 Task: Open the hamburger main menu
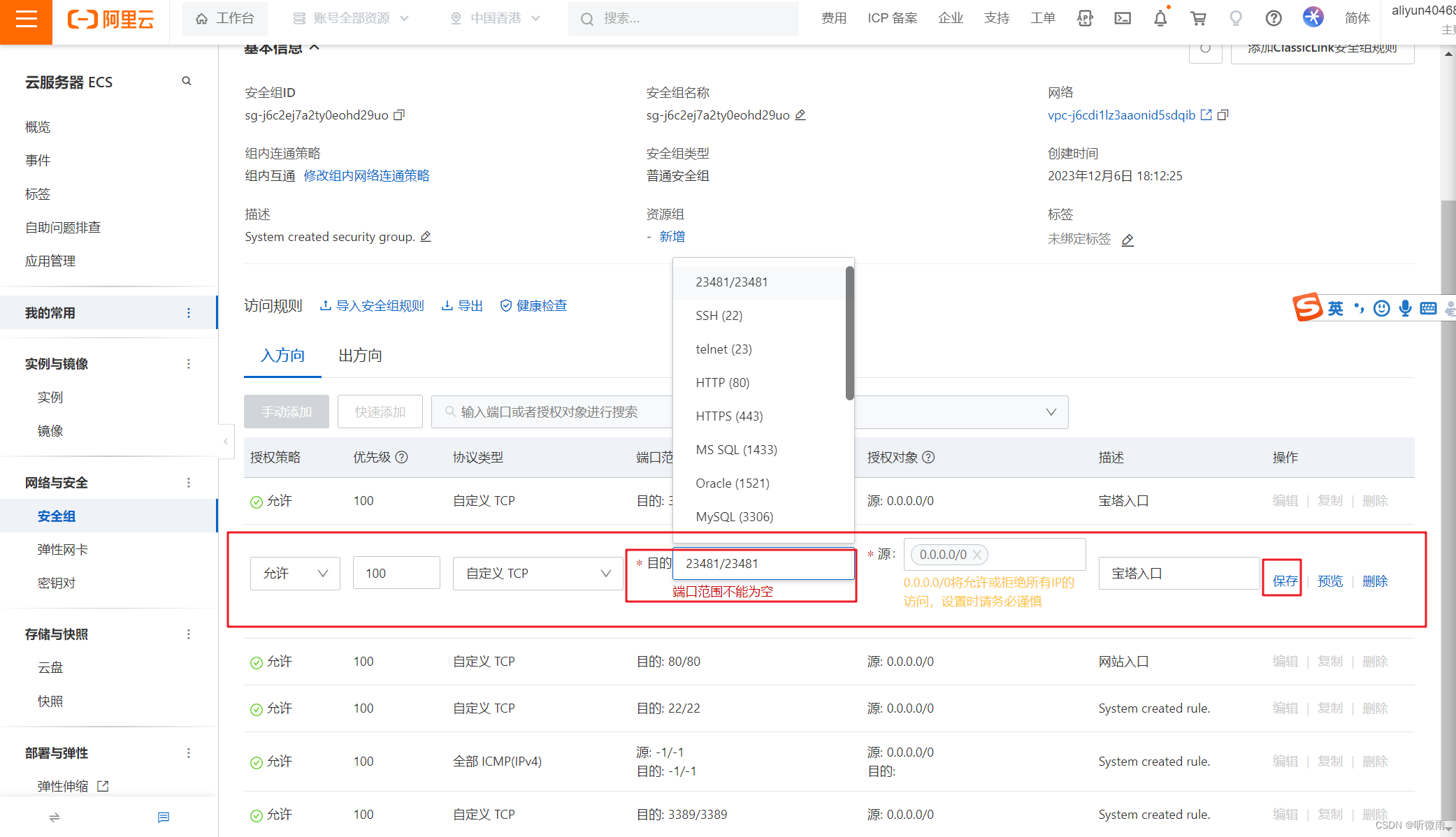(x=26, y=19)
